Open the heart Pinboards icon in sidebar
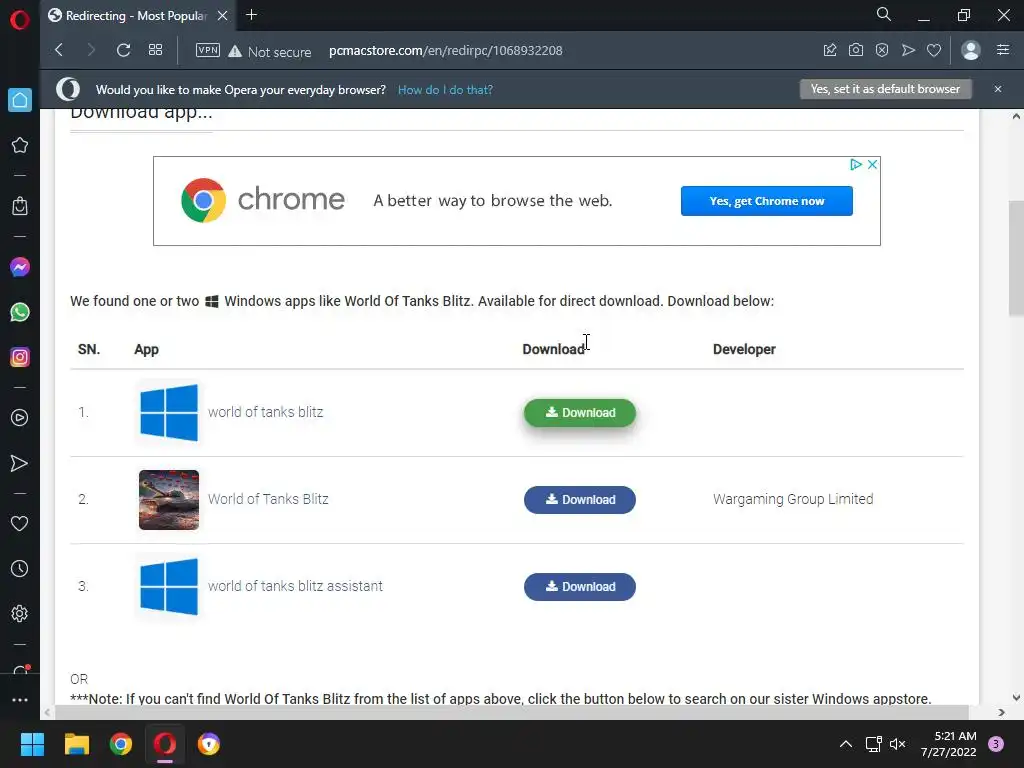 coord(20,523)
